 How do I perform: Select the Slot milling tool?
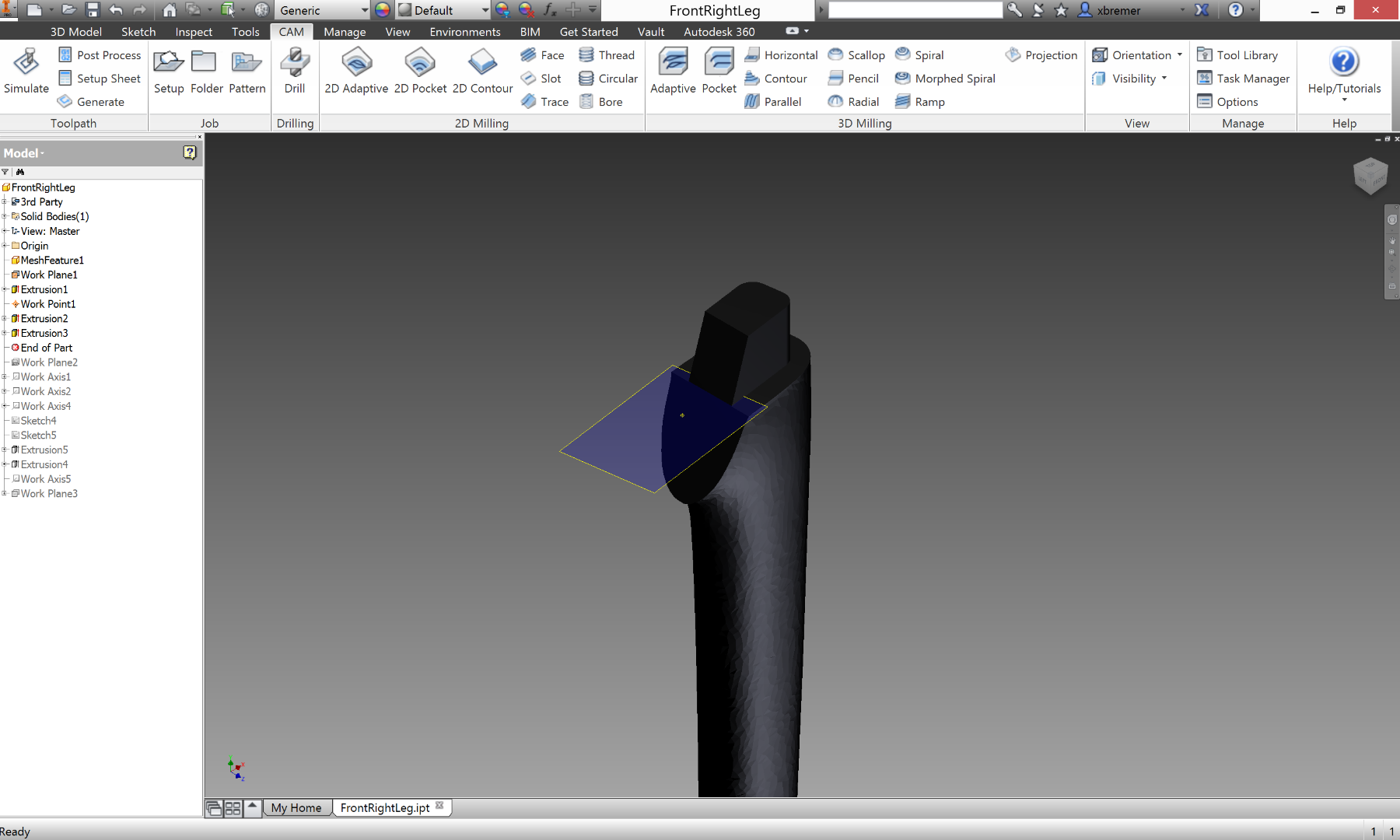tap(541, 79)
